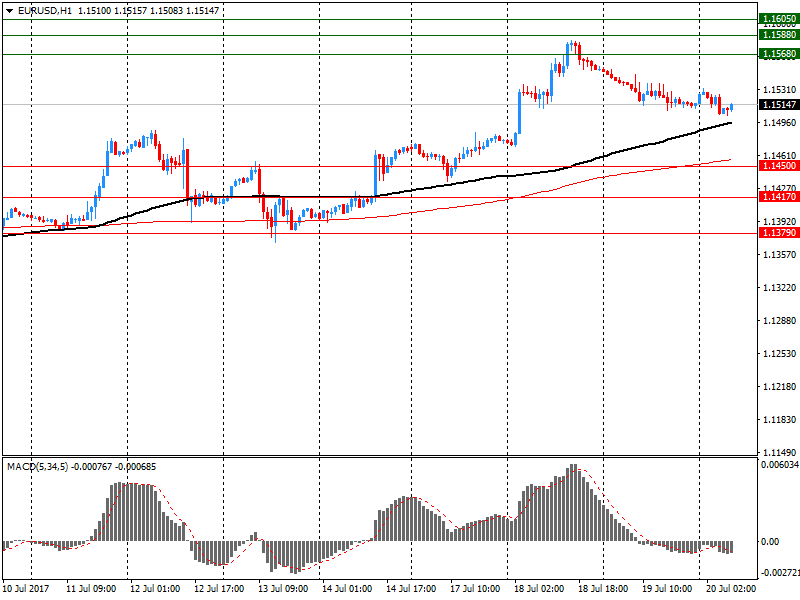Click the 1.14500 red level price tag
This screenshot has width=800, height=600.
tap(779, 166)
